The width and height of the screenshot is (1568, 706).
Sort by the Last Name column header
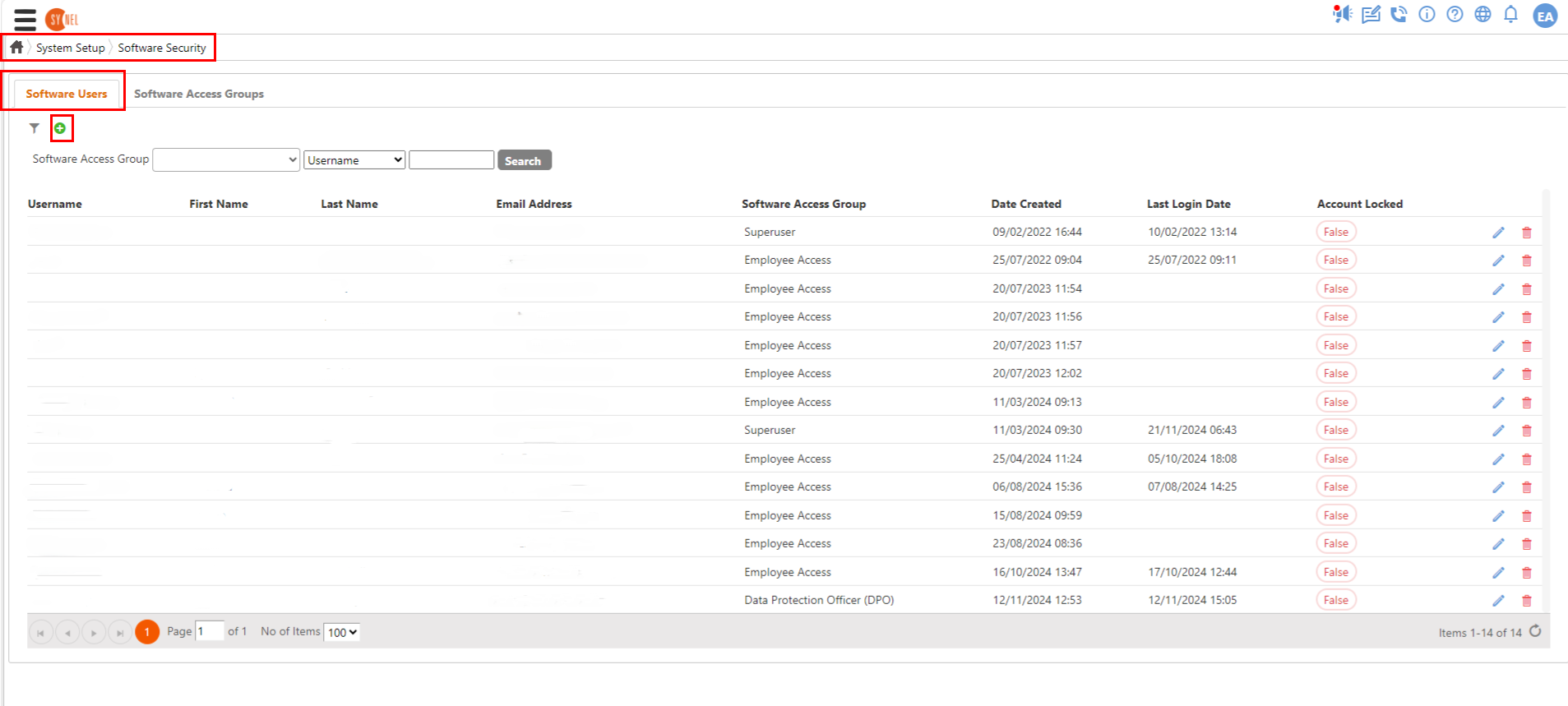(349, 204)
